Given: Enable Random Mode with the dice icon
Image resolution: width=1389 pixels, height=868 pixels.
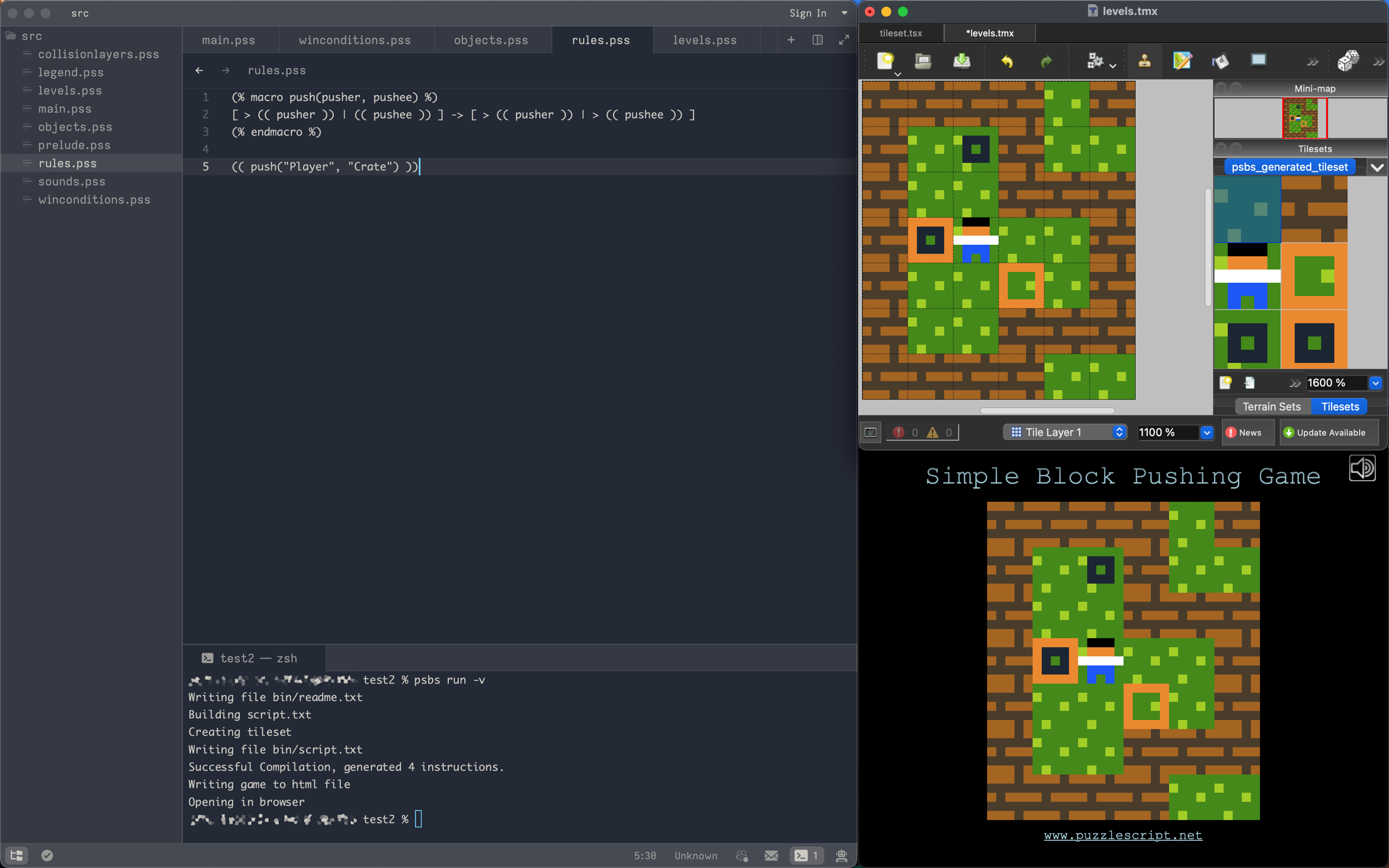Looking at the screenshot, I should pyautogui.click(x=1349, y=60).
